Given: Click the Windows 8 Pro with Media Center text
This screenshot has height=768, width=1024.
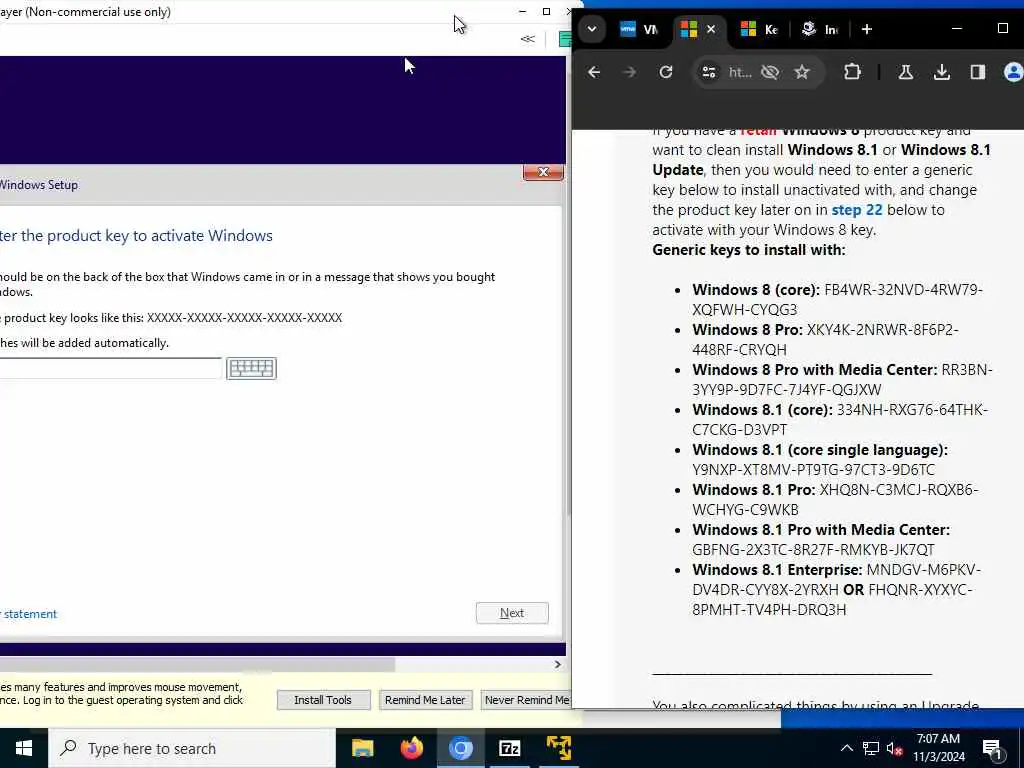Looking at the screenshot, I should 842,379.
